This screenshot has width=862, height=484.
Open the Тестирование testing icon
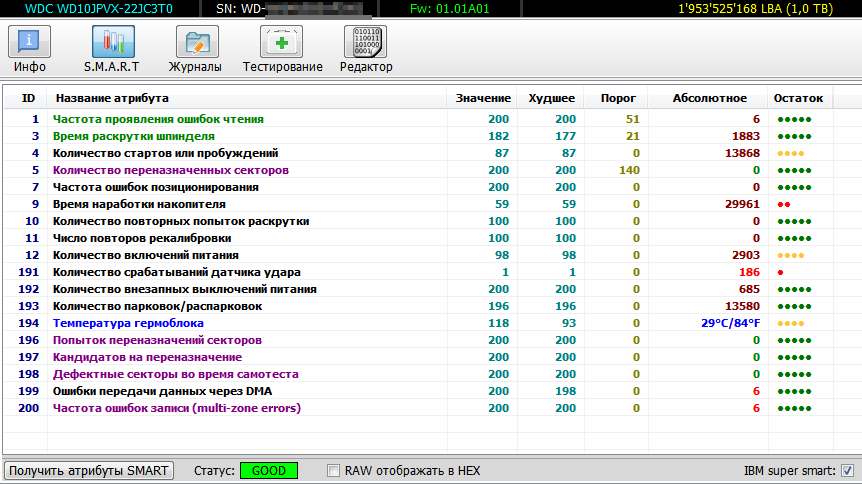click(281, 42)
